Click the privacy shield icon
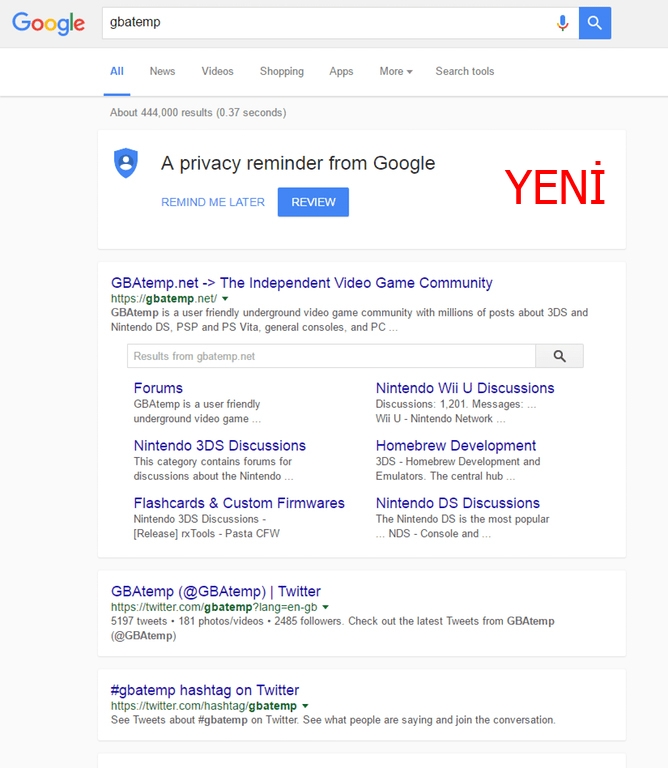668x768 pixels. click(125, 162)
